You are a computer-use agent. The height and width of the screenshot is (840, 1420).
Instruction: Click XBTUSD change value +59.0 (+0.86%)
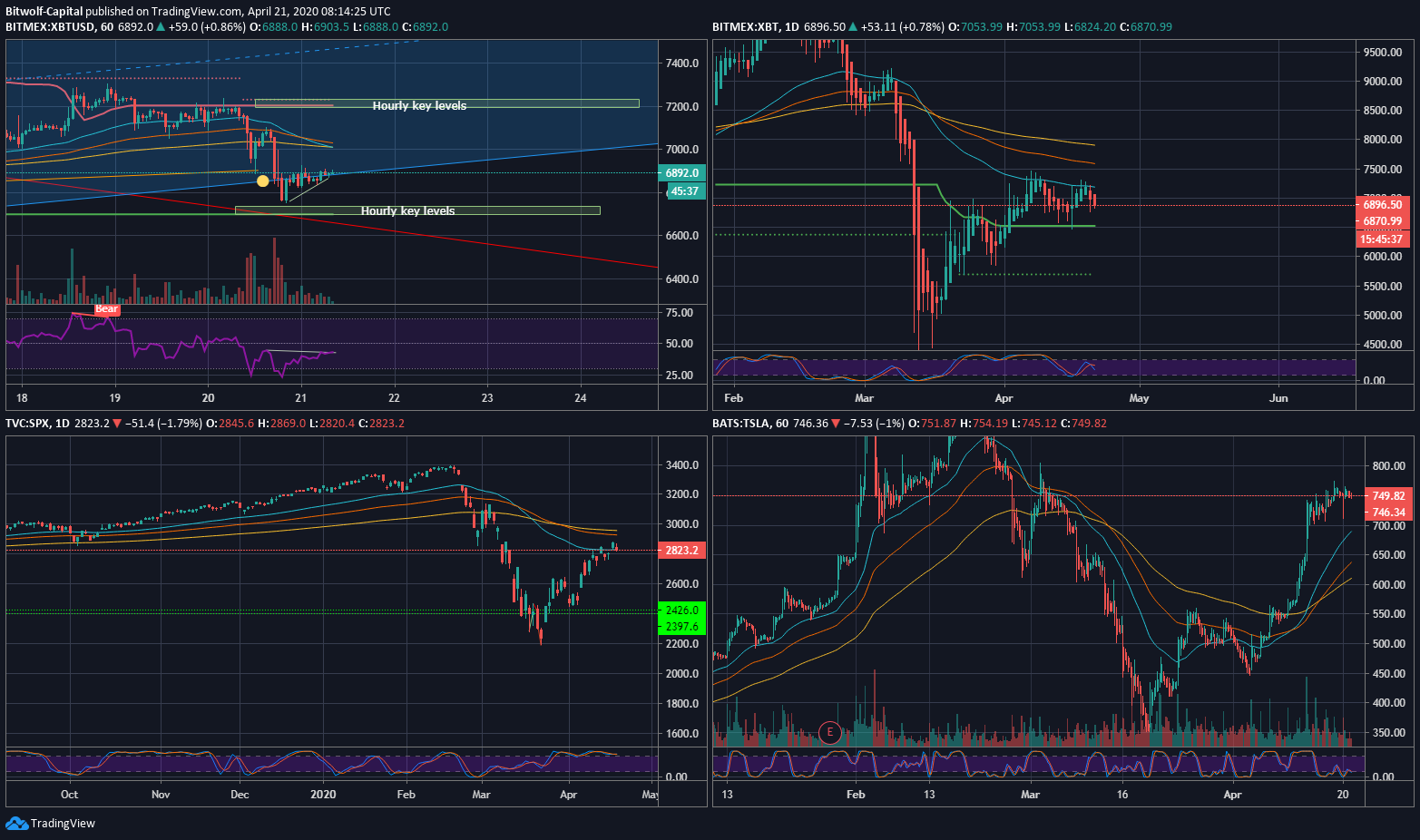[x=207, y=27]
